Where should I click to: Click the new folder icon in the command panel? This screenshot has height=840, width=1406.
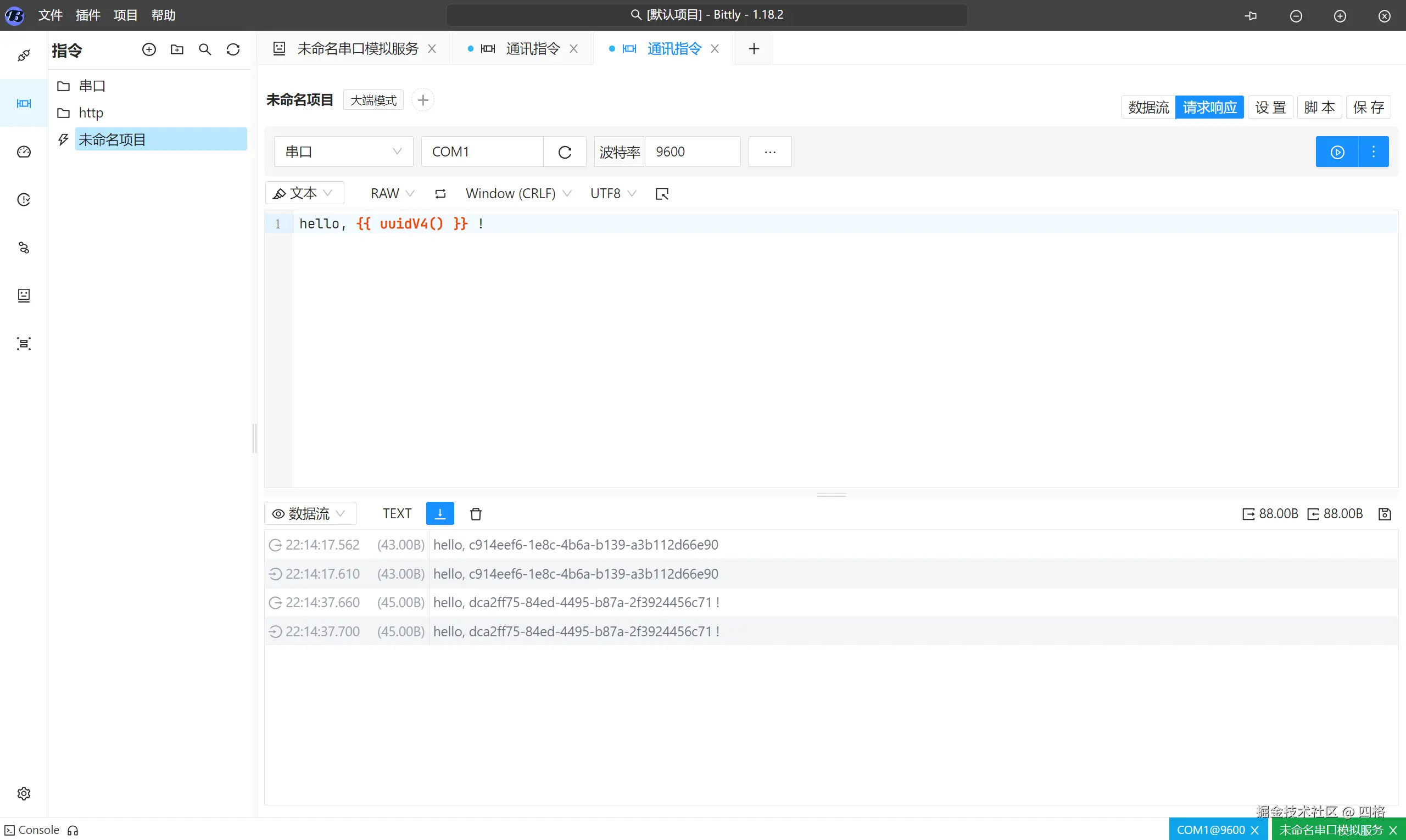point(177,50)
